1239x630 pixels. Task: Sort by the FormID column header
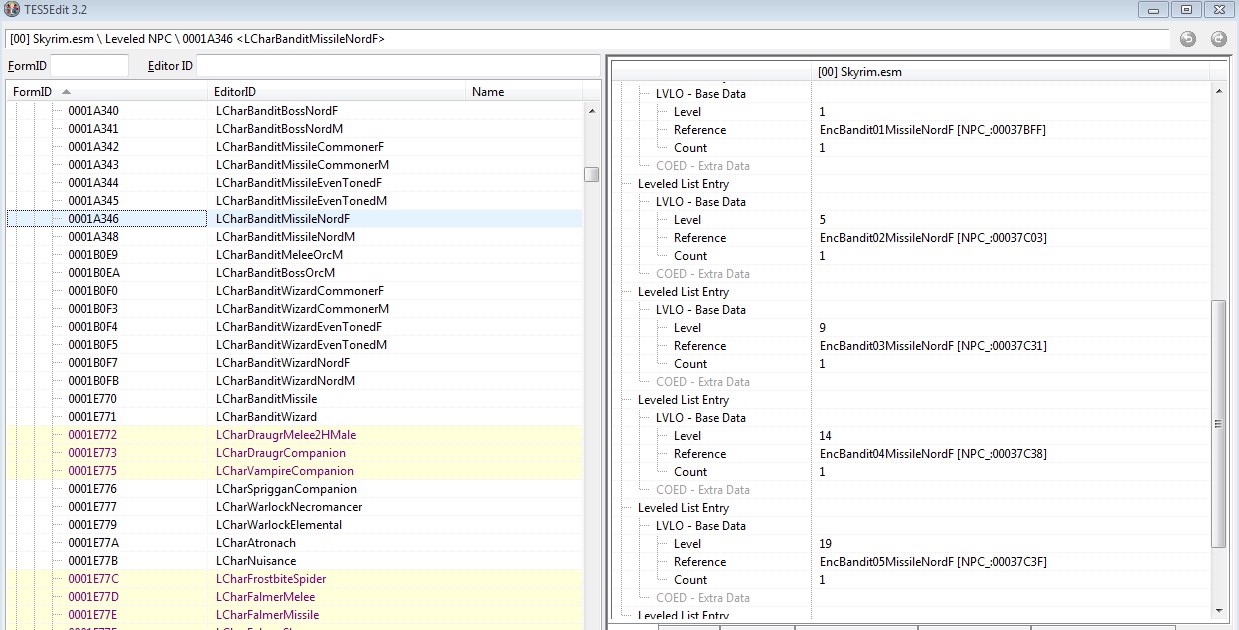point(107,92)
